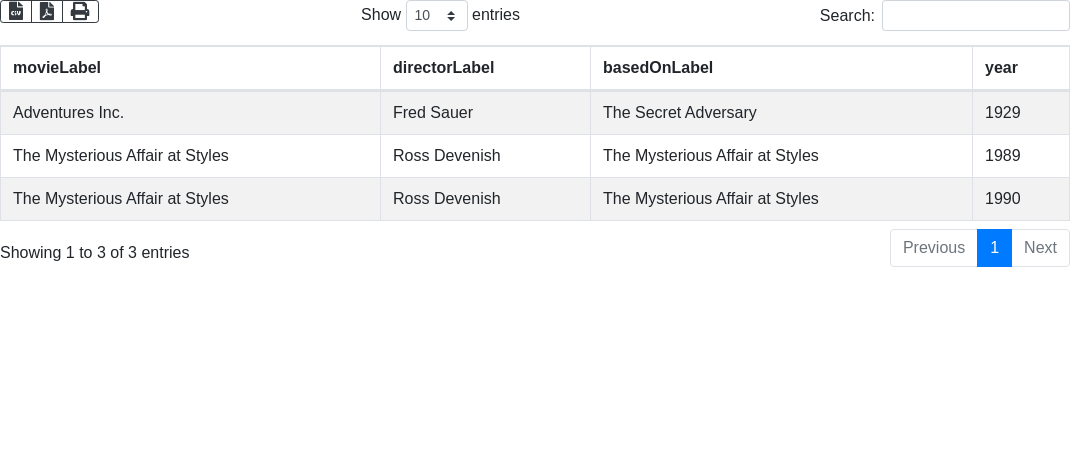Sort by the directorLabel column header
The height and width of the screenshot is (450, 1070).
(x=443, y=68)
